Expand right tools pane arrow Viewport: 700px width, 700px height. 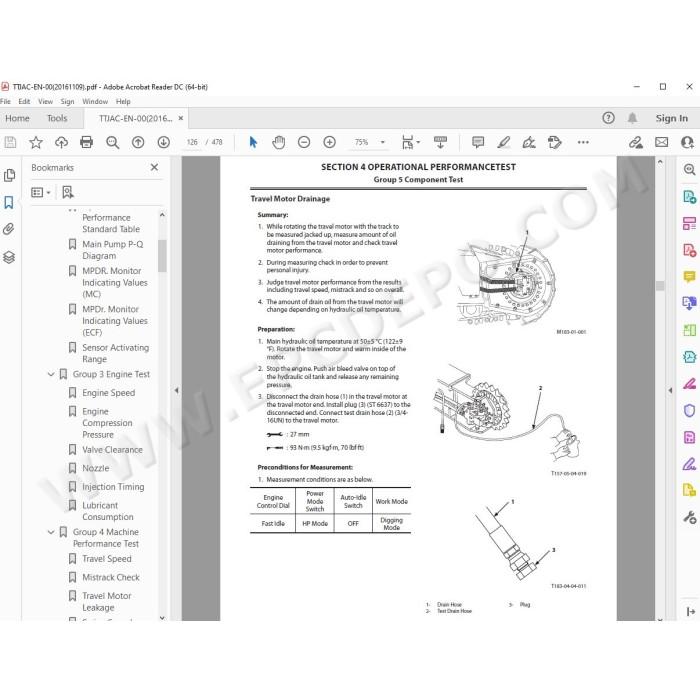(670, 390)
